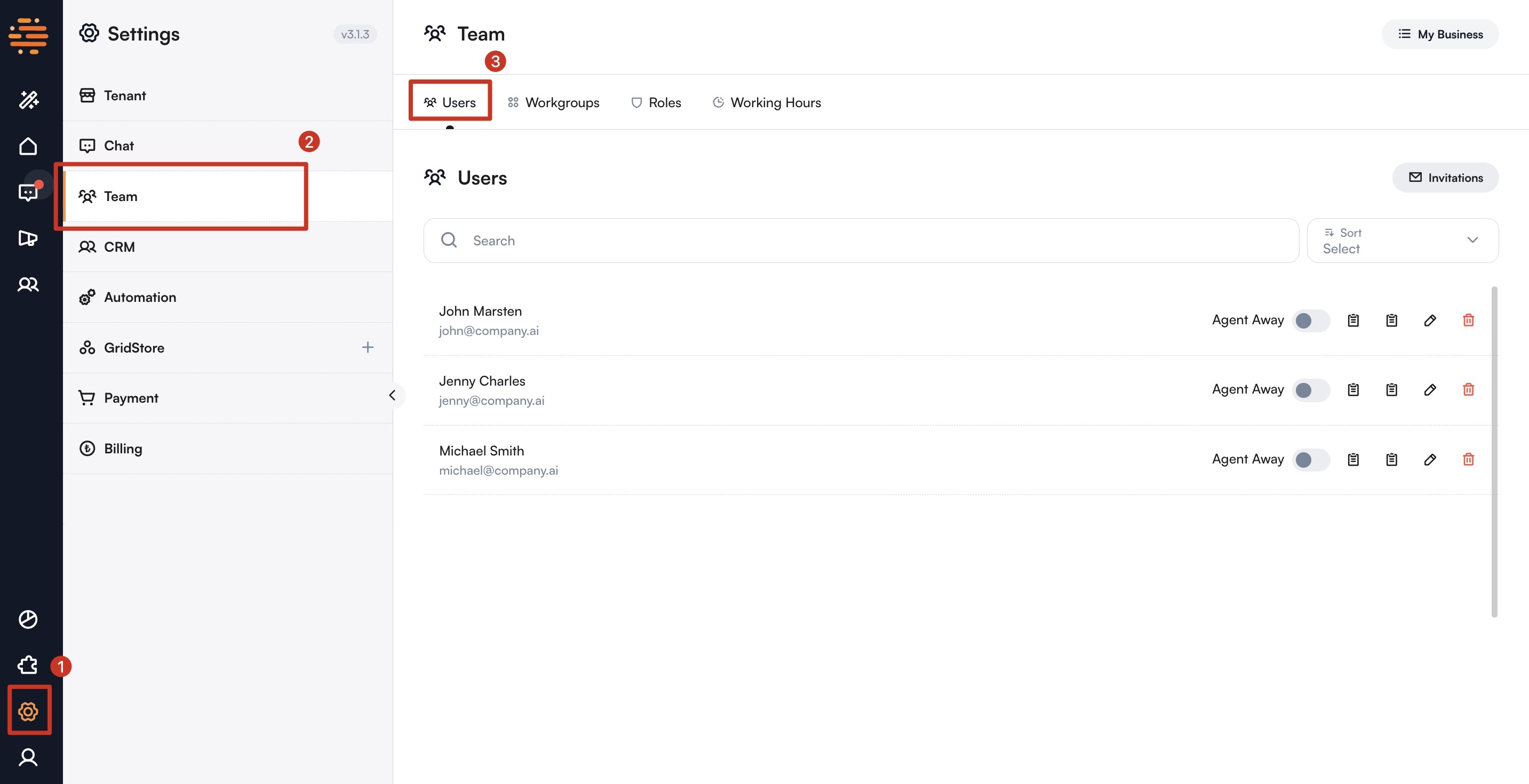Delete Michael Smith using the trash icon

(1469, 459)
